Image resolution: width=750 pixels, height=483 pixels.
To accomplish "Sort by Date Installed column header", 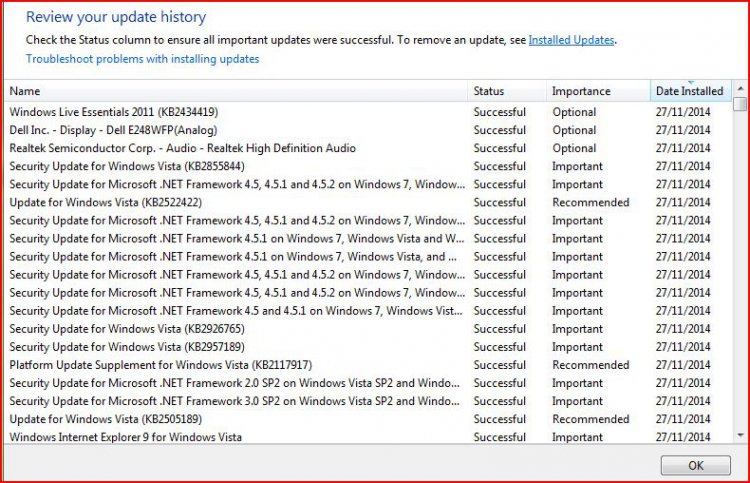I will (691, 91).
